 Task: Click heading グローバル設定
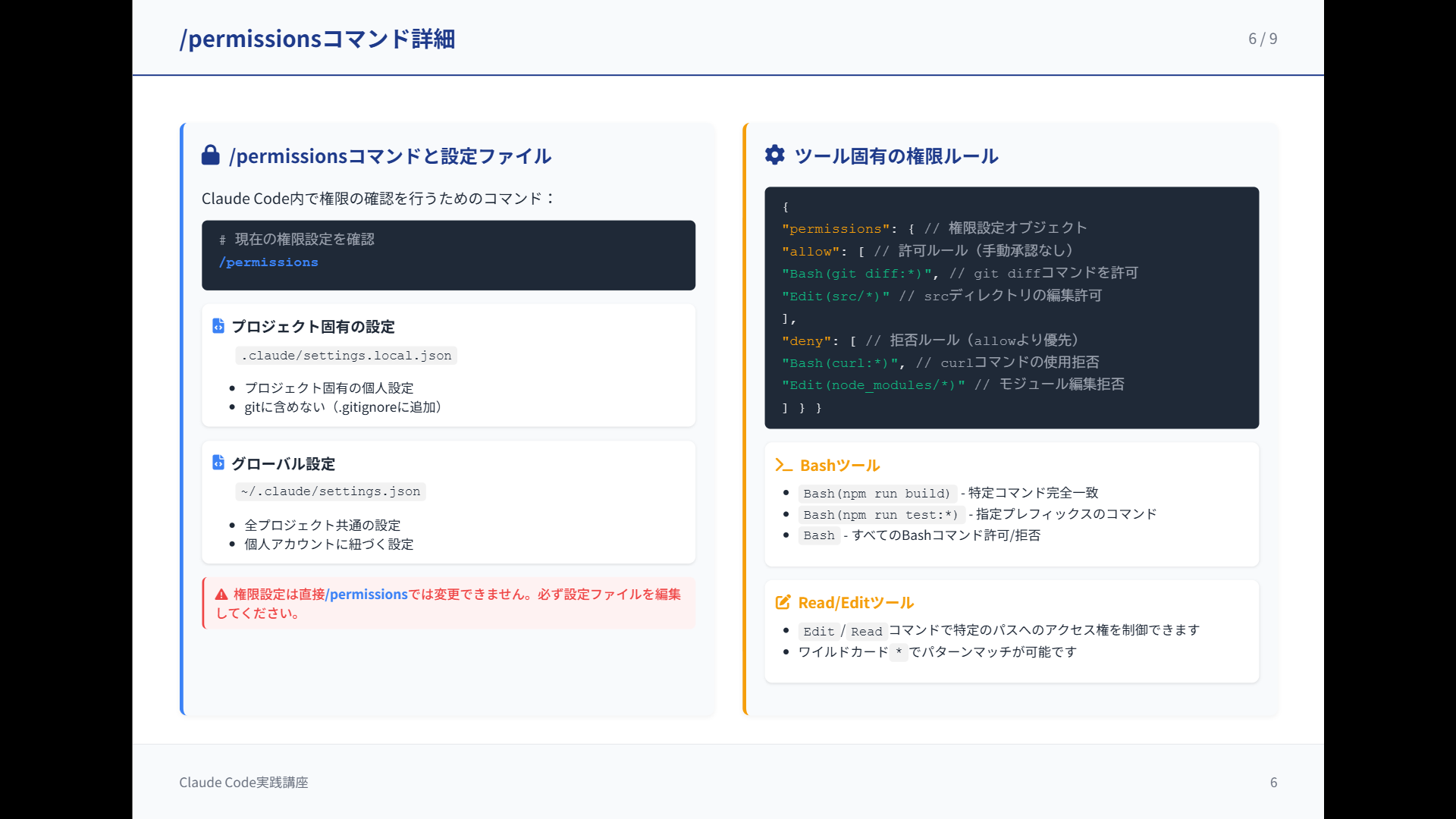coord(283,464)
